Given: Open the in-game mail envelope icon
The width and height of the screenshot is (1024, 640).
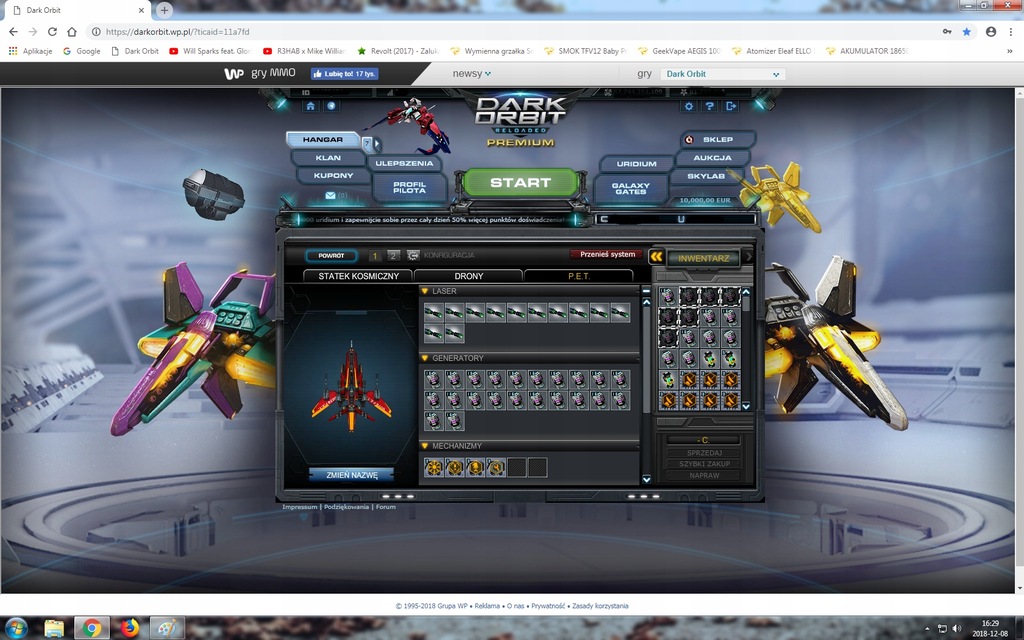Looking at the screenshot, I should [330, 195].
